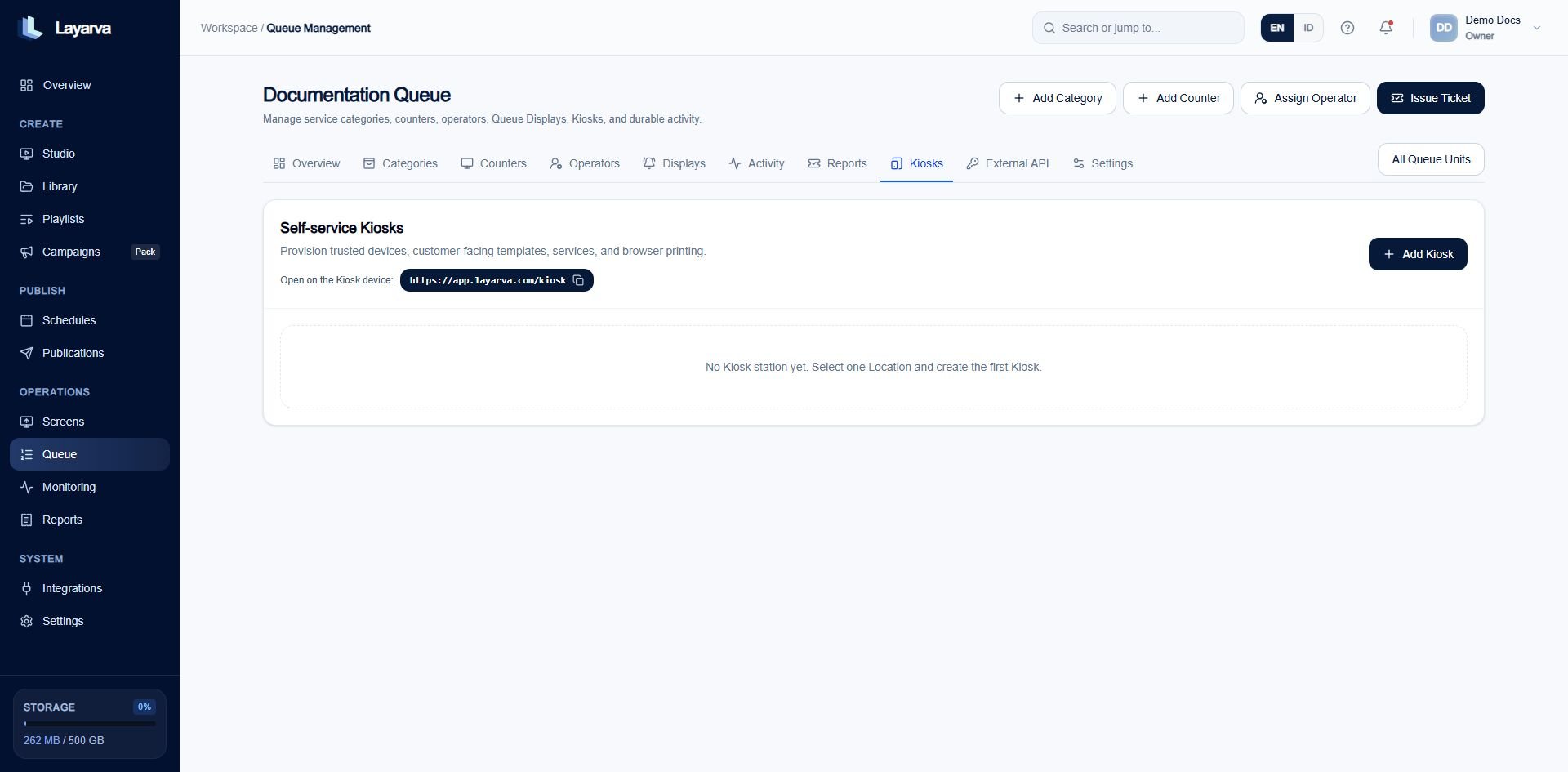This screenshot has height=772, width=1568.
Task: Switch to the queue Settings tab
Action: point(1102,163)
